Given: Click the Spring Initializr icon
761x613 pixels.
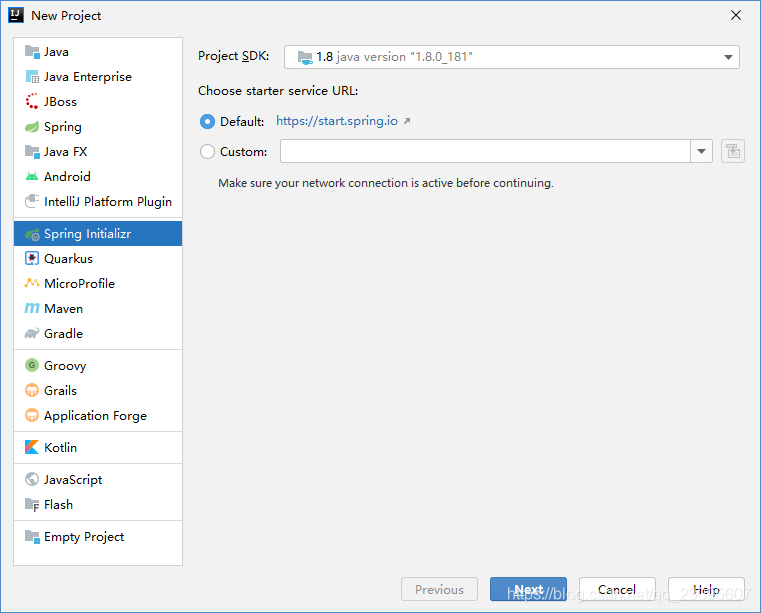Looking at the screenshot, I should click(32, 234).
